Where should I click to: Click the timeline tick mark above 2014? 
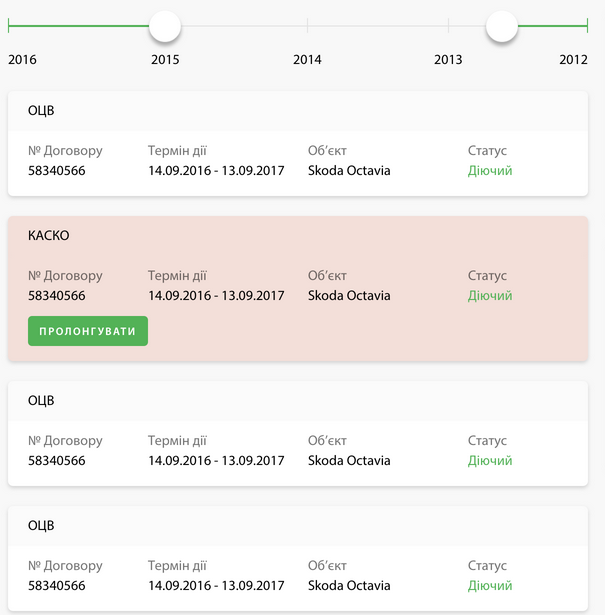(307, 26)
